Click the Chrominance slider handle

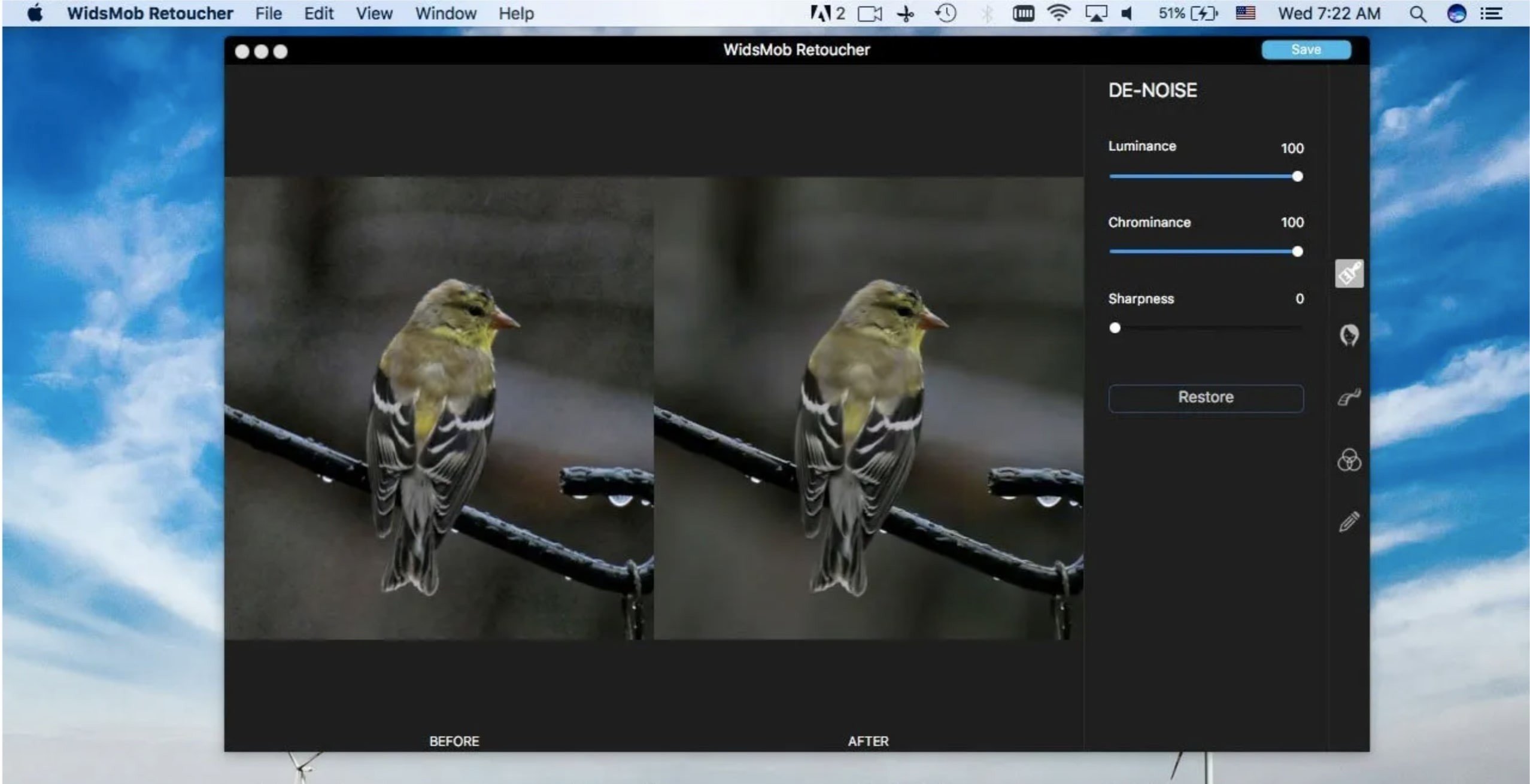pyautogui.click(x=1297, y=251)
